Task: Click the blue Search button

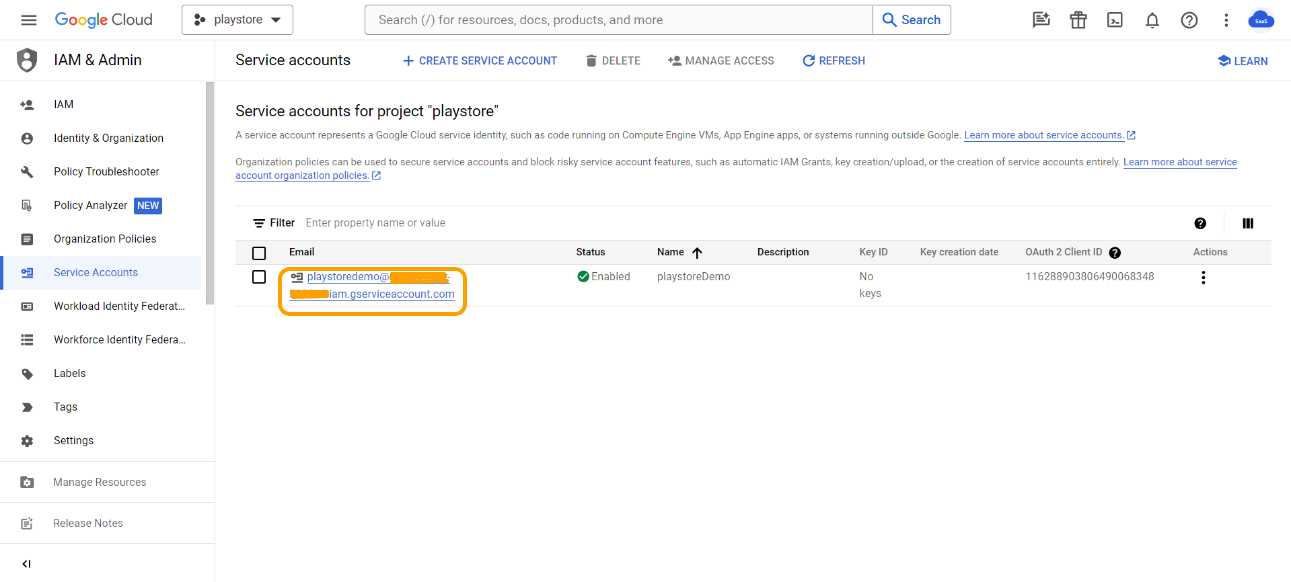Action: pos(911,20)
